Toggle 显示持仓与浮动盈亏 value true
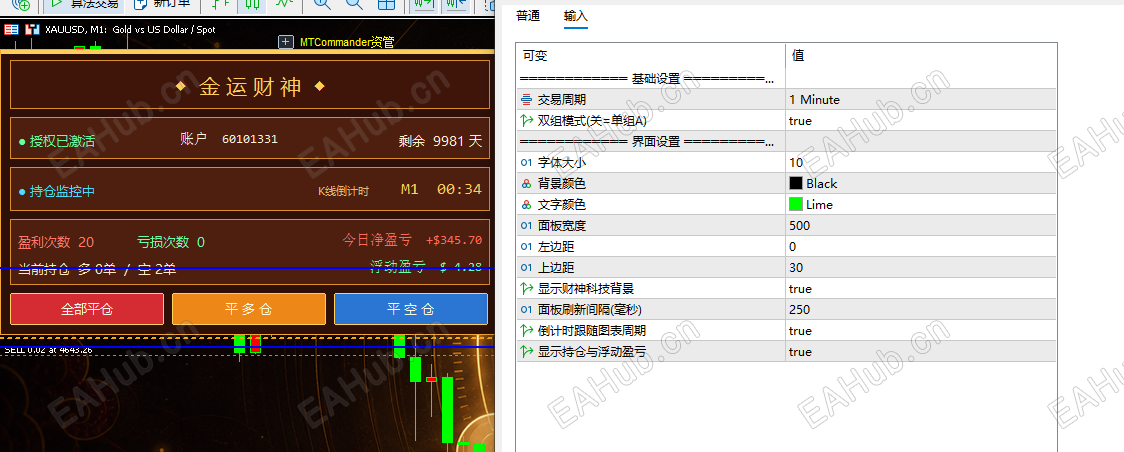 click(921, 352)
